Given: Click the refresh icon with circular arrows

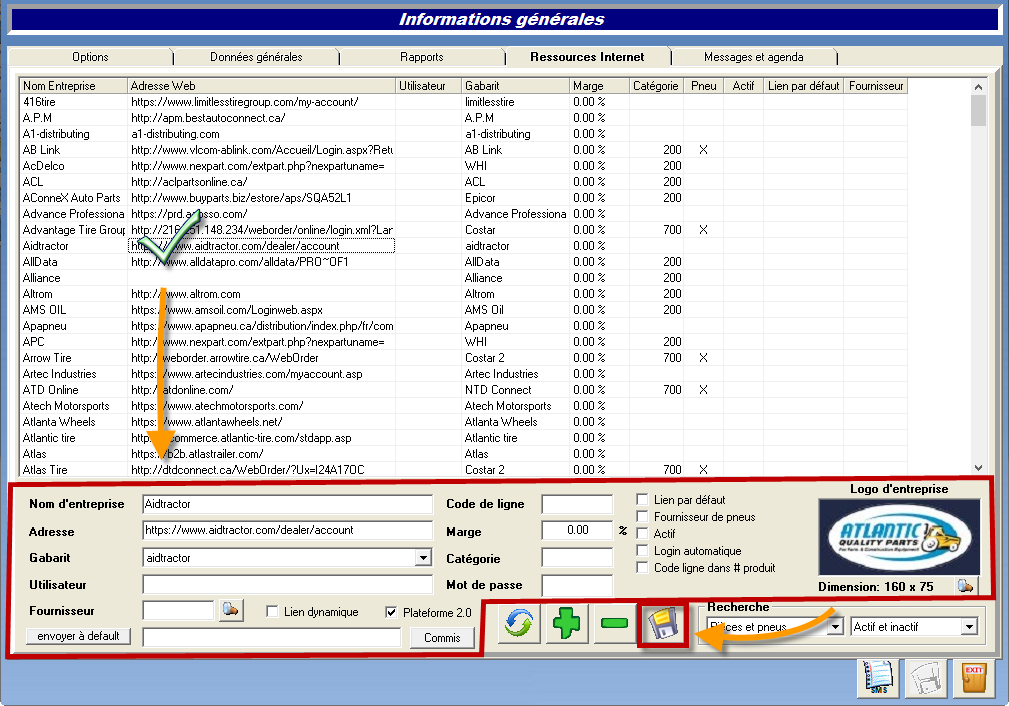Looking at the screenshot, I should [x=519, y=623].
